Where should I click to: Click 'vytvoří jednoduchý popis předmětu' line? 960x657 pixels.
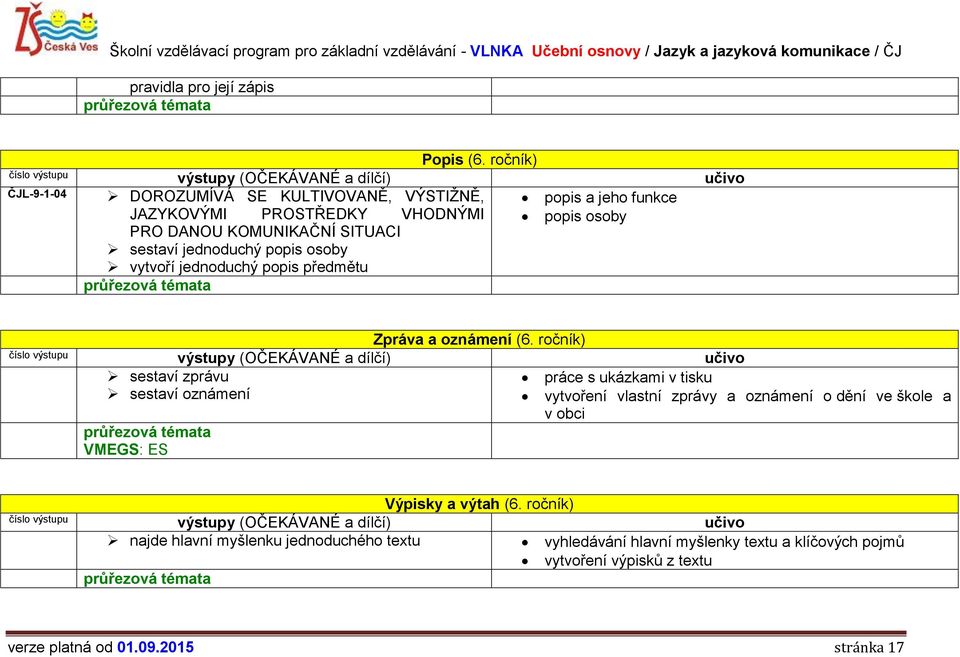pos(249,268)
